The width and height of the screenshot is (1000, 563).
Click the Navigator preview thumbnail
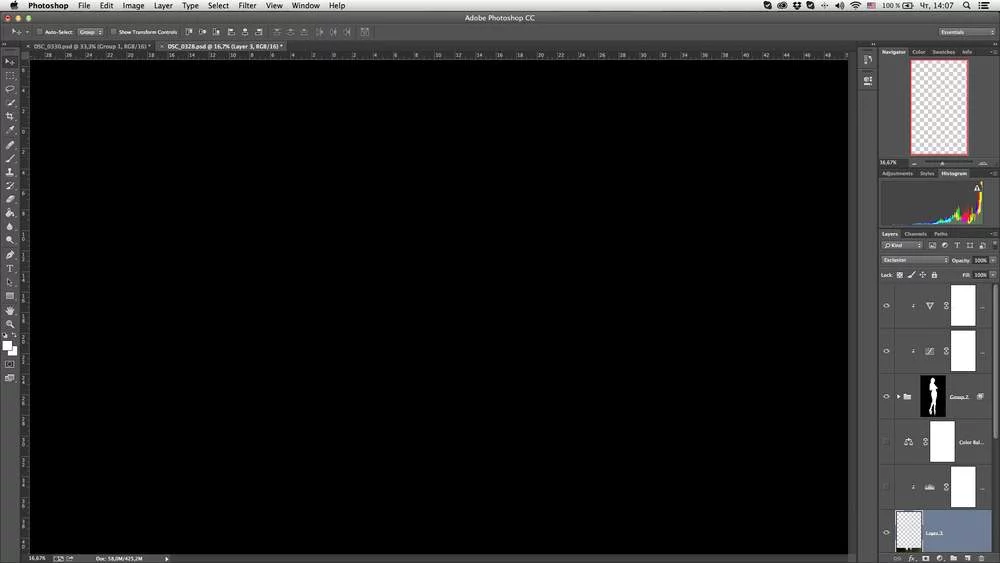coord(939,107)
